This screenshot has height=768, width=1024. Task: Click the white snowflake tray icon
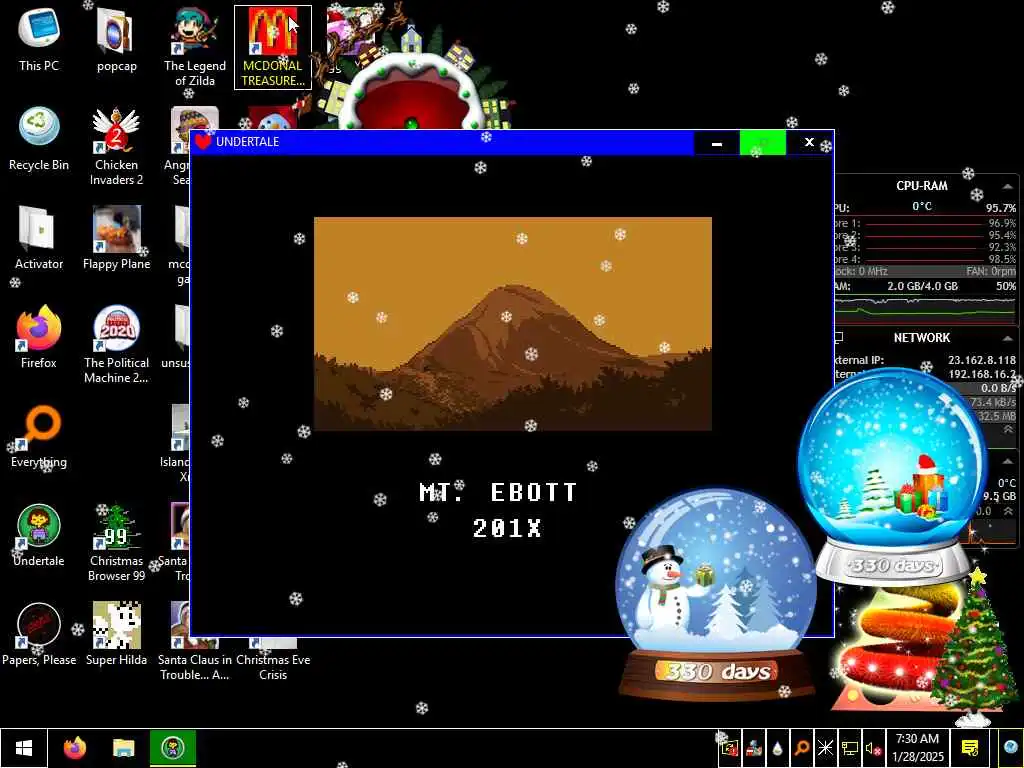tap(825, 748)
